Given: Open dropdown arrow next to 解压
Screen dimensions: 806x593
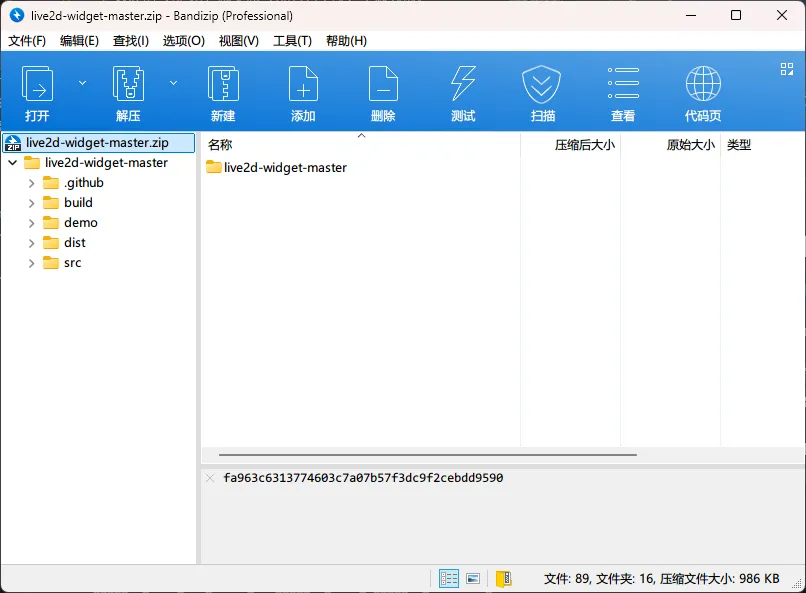Looking at the screenshot, I should 173,83.
